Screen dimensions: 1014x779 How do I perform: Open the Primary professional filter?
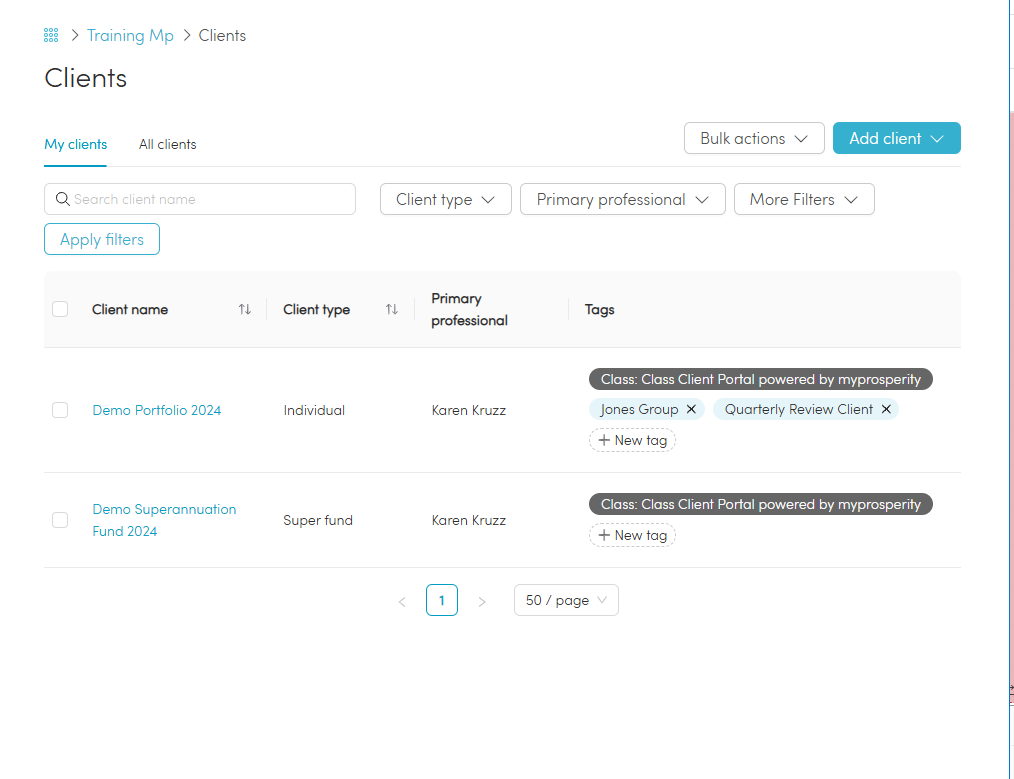point(623,199)
